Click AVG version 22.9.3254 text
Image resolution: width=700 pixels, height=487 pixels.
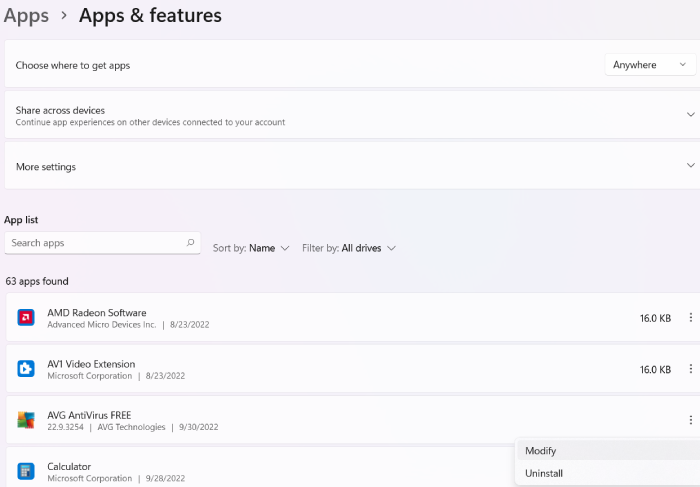click(65, 427)
